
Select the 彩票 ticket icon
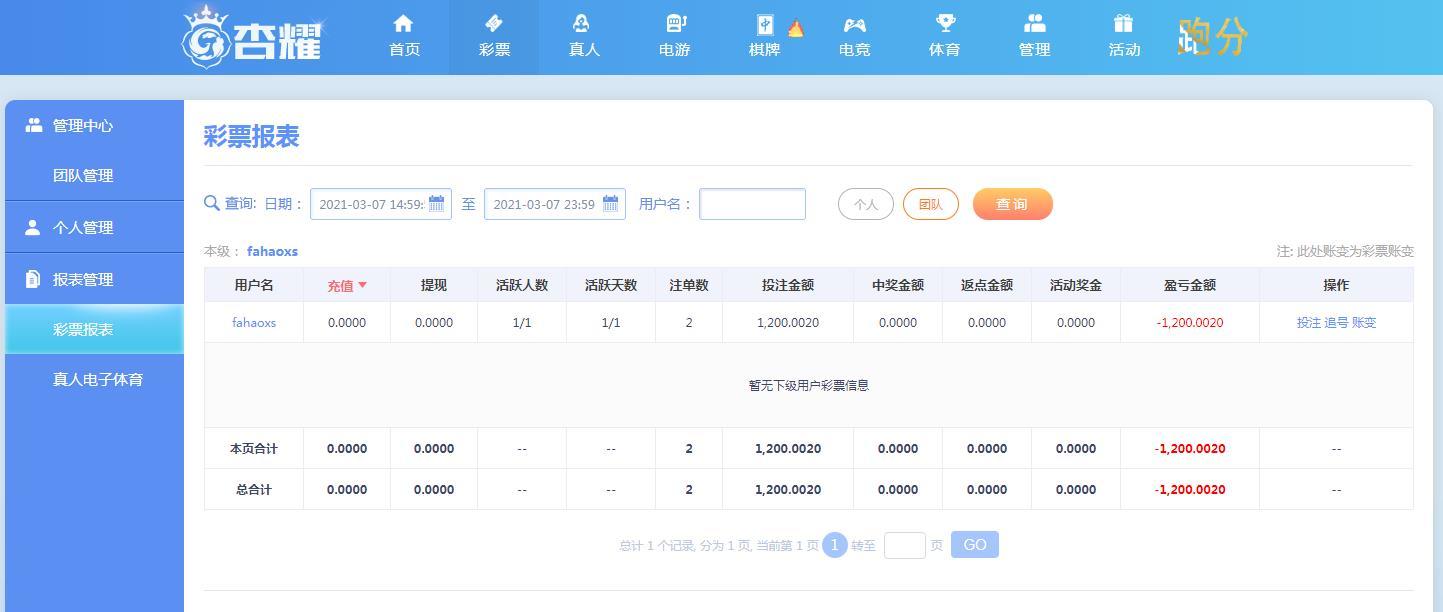tap(494, 23)
